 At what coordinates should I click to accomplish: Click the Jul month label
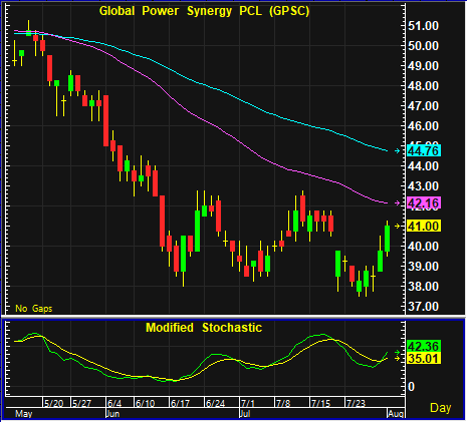[245, 414]
